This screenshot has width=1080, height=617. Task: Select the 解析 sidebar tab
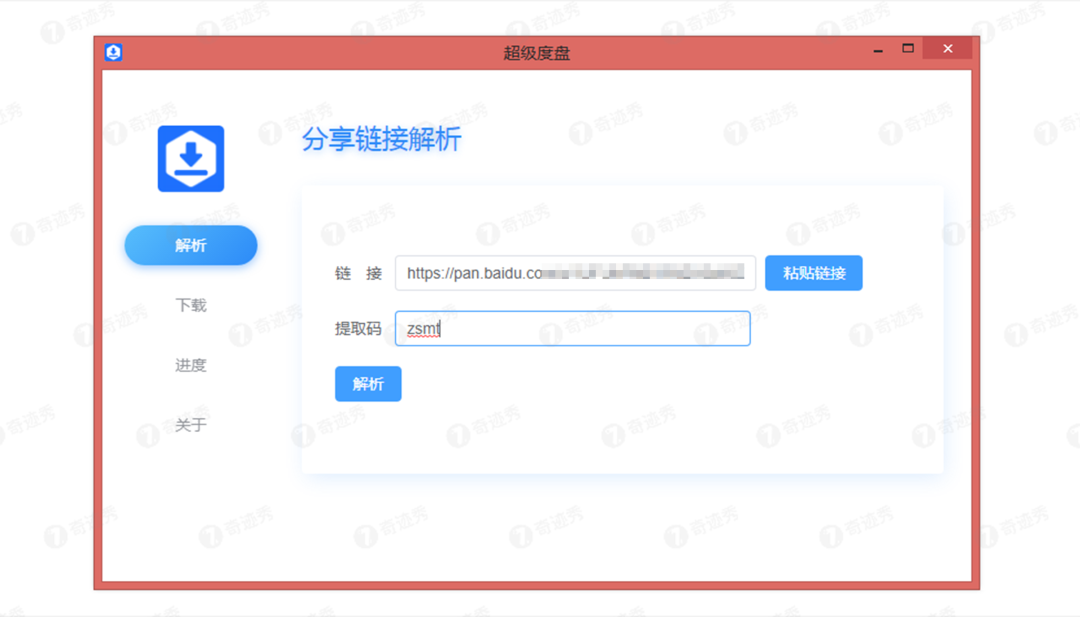pos(191,245)
